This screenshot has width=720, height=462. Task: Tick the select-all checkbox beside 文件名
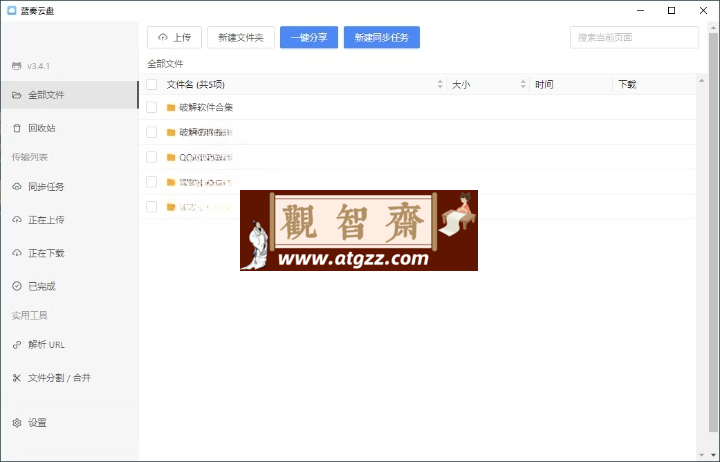click(152, 85)
